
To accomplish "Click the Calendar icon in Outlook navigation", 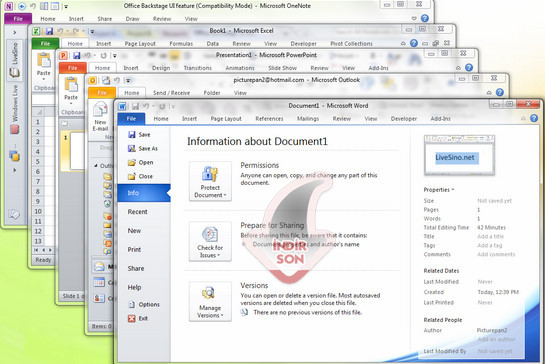I will pos(99,282).
